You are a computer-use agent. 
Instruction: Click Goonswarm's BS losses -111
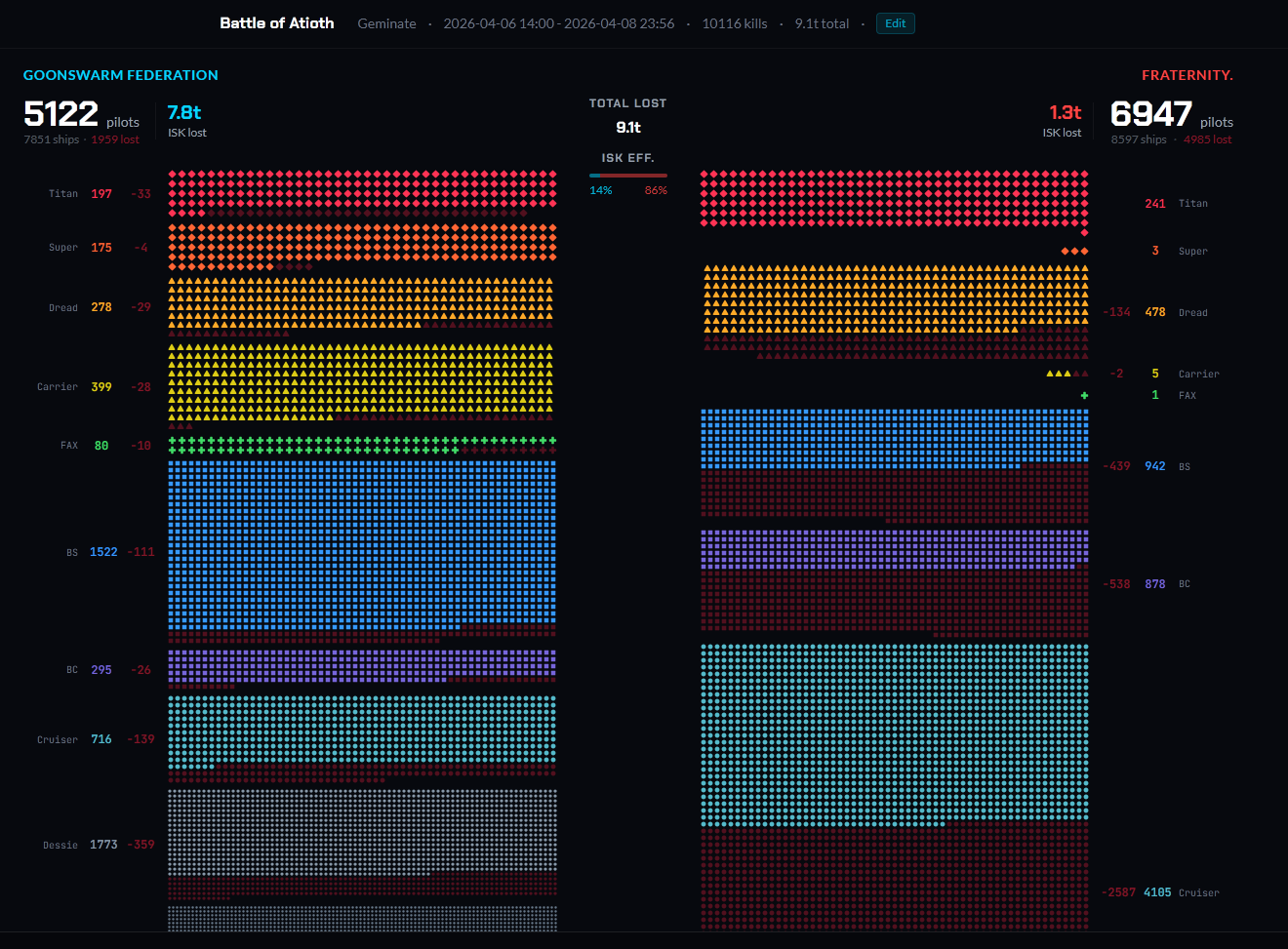141,552
